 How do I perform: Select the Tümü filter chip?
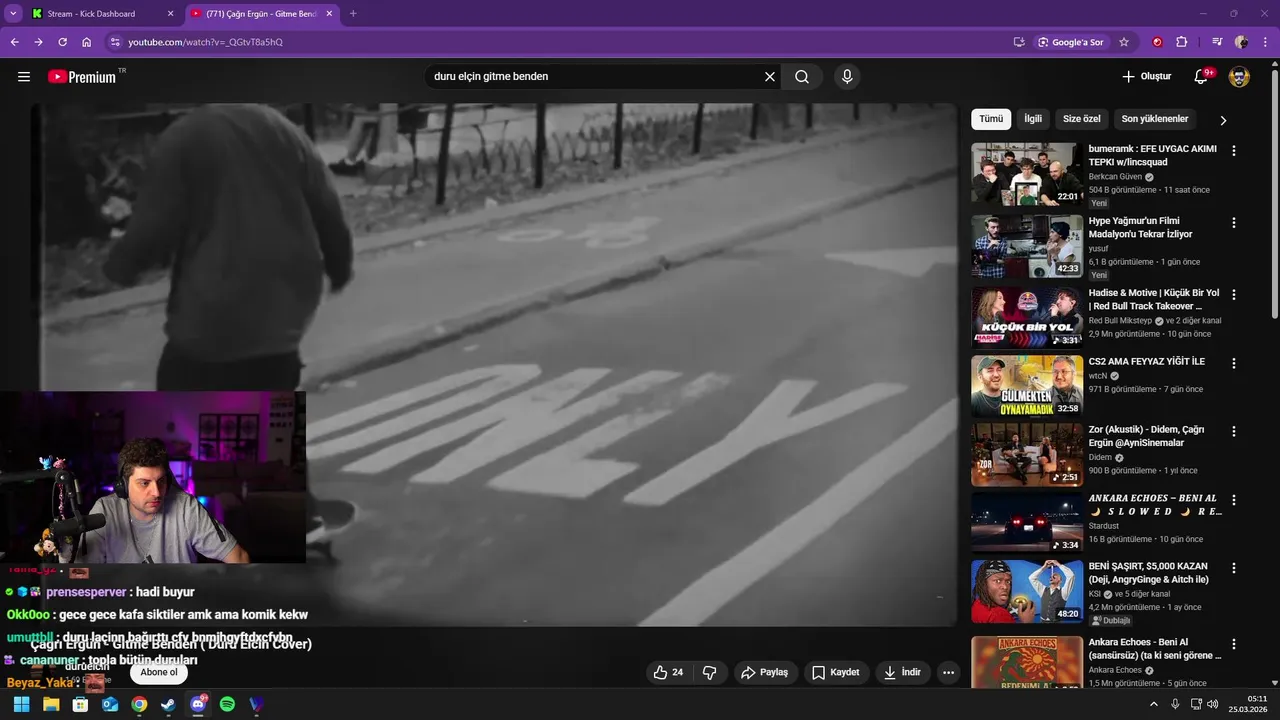pyautogui.click(x=991, y=119)
